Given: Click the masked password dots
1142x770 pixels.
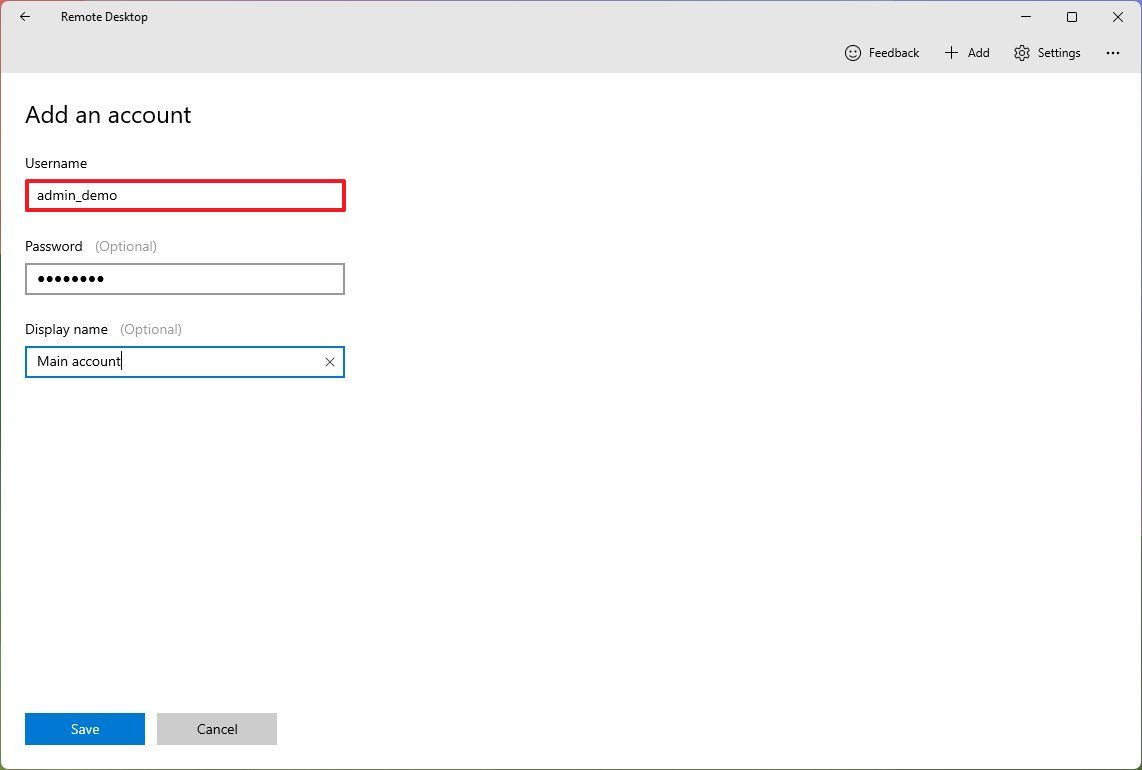Looking at the screenshot, I should (x=70, y=278).
